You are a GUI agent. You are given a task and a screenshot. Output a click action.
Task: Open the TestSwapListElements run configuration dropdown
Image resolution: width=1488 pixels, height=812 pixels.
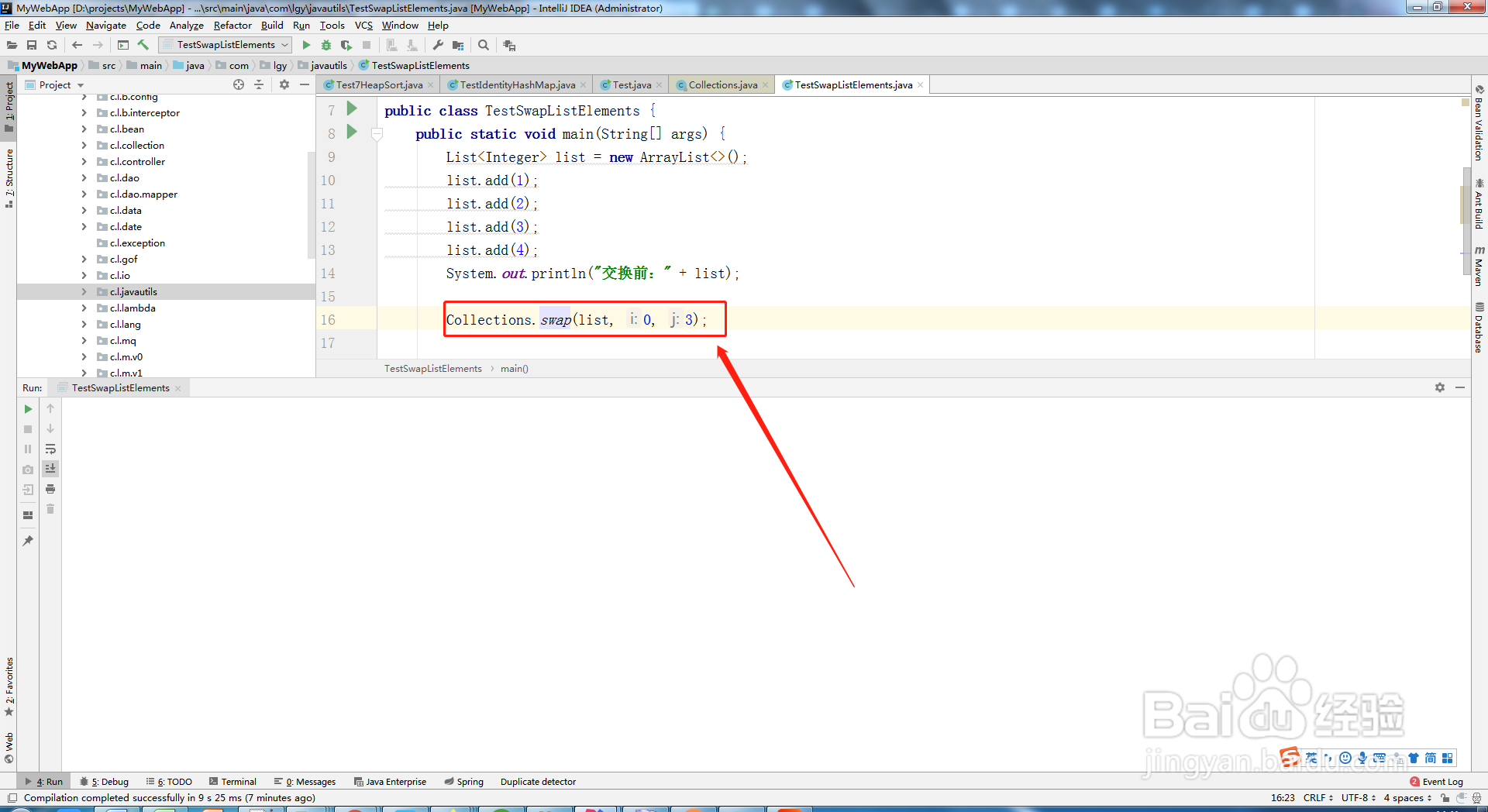[225, 45]
